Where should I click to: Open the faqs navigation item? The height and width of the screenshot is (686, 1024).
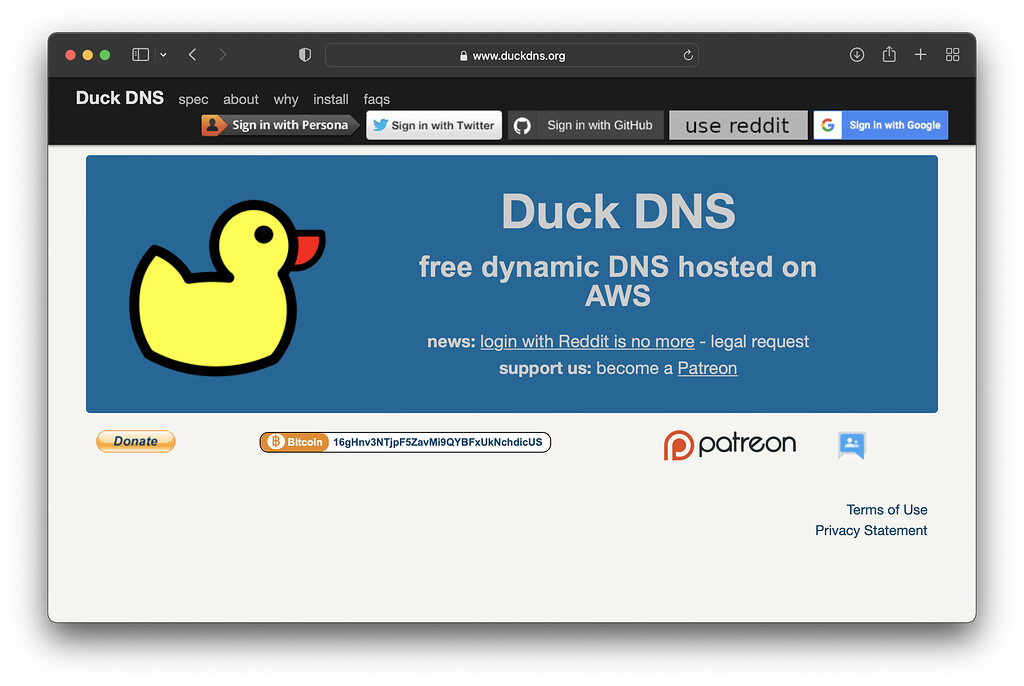tap(377, 99)
